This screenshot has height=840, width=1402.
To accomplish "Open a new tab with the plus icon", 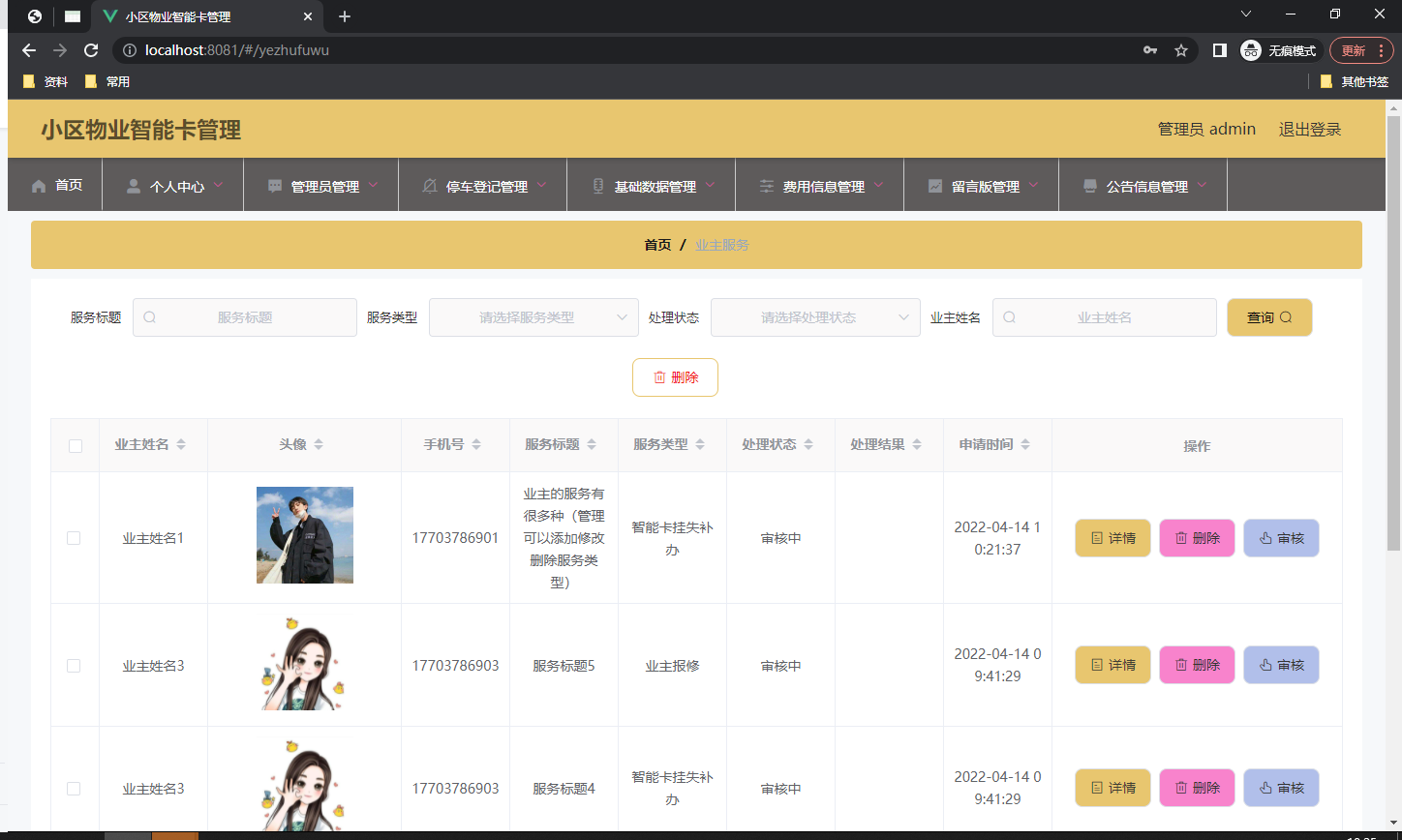I will point(345,16).
